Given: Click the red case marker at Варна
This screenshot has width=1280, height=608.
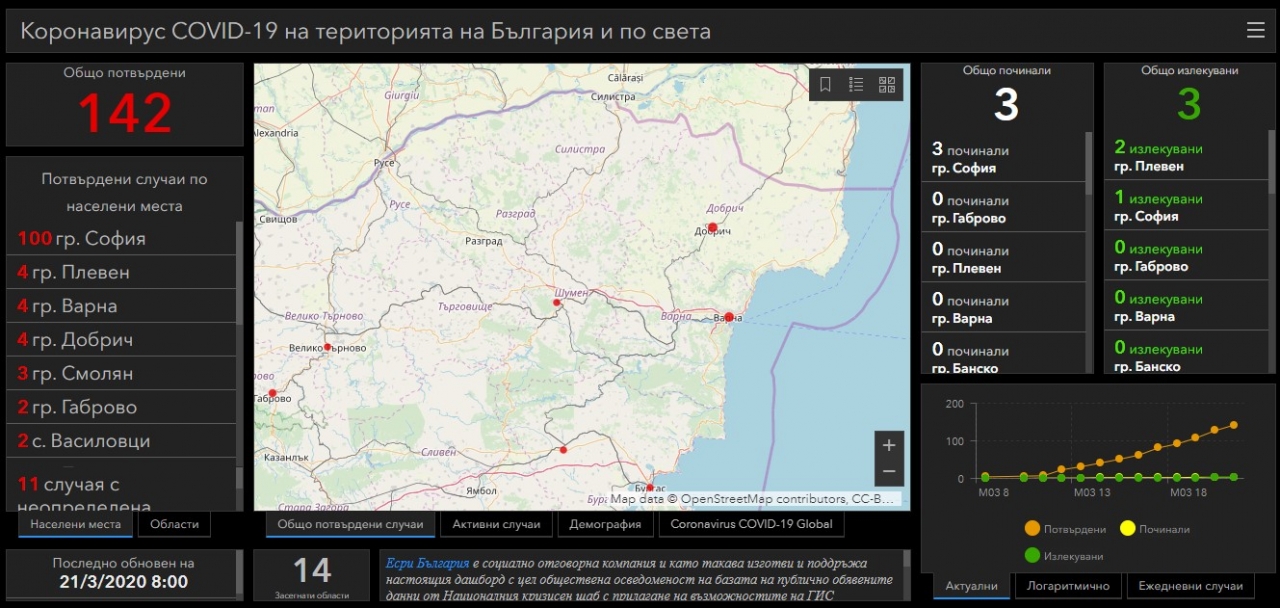Looking at the screenshot, I should click(x=729, y=317).
